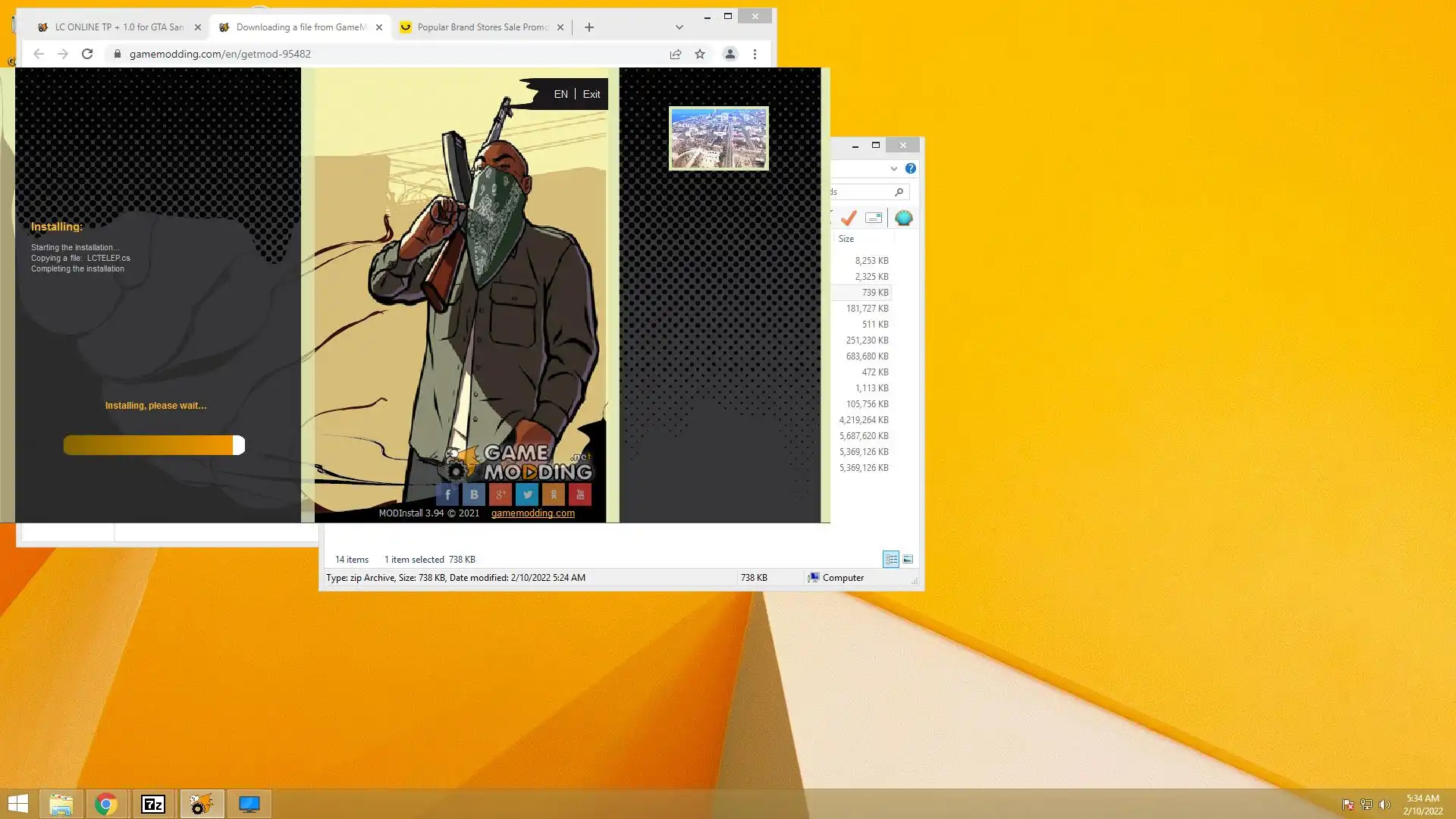Click the orange checkmark toolbar icon

pos(849,218)
